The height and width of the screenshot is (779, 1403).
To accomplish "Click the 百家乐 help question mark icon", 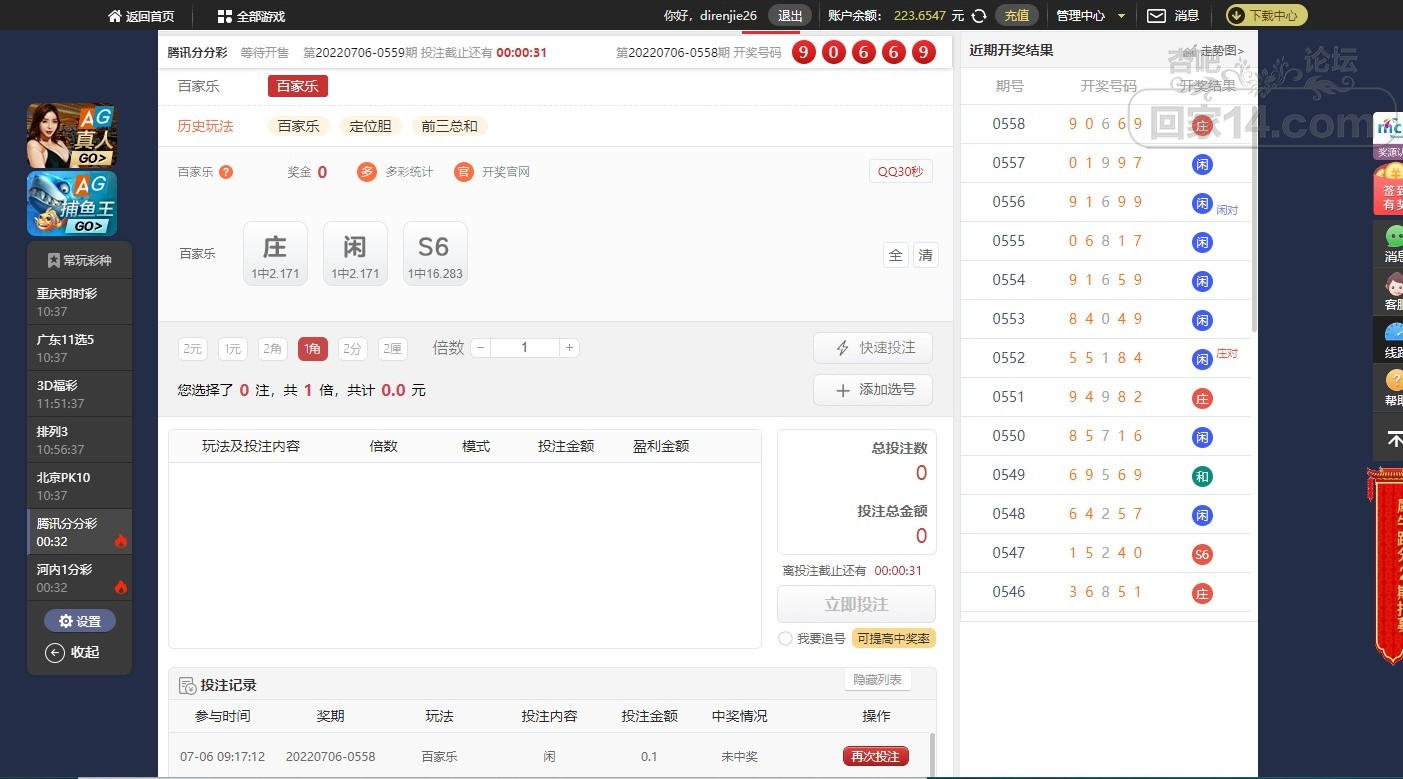I will click(x=226, y=172).
